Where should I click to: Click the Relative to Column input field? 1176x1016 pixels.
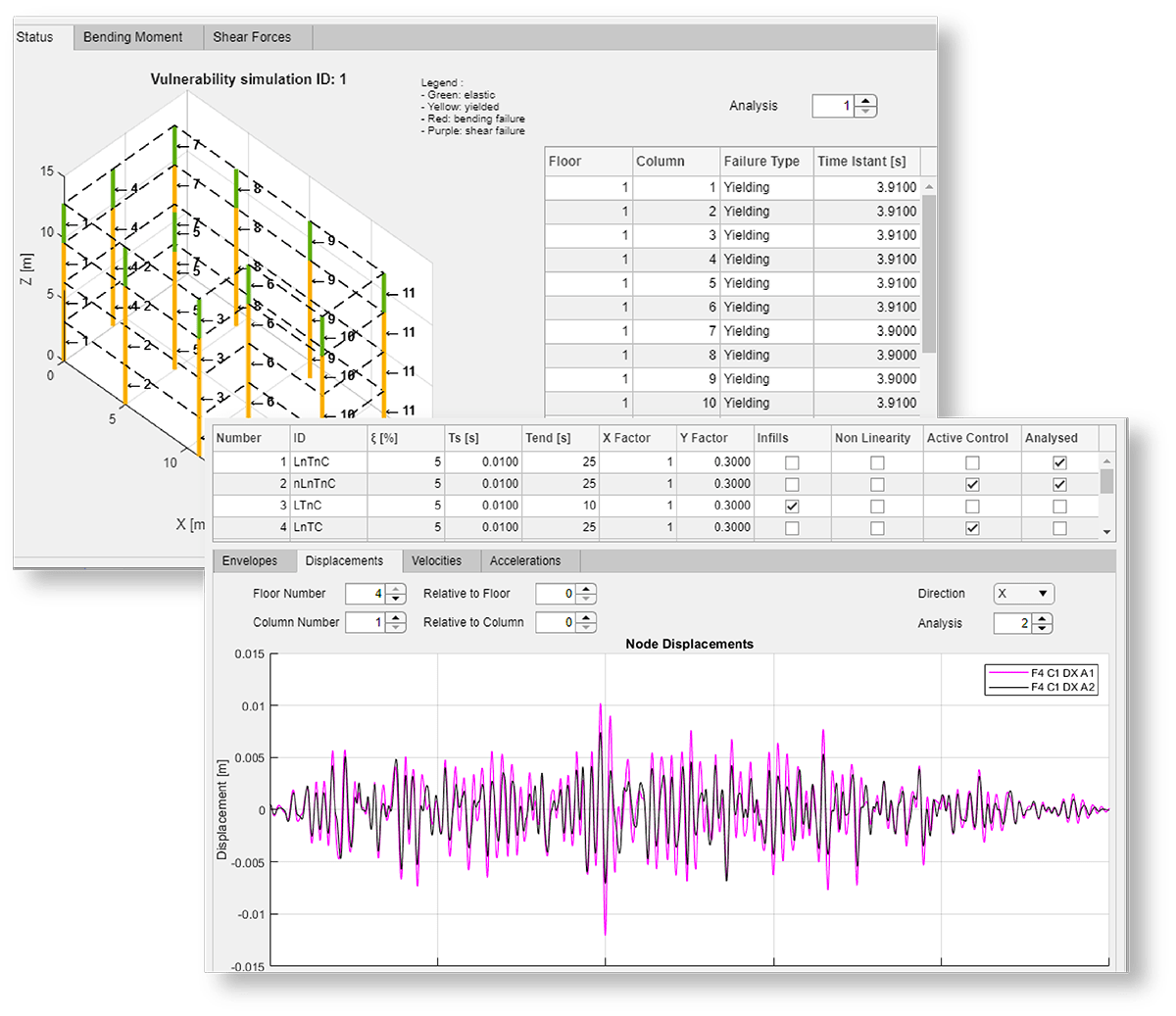point(556,622)
